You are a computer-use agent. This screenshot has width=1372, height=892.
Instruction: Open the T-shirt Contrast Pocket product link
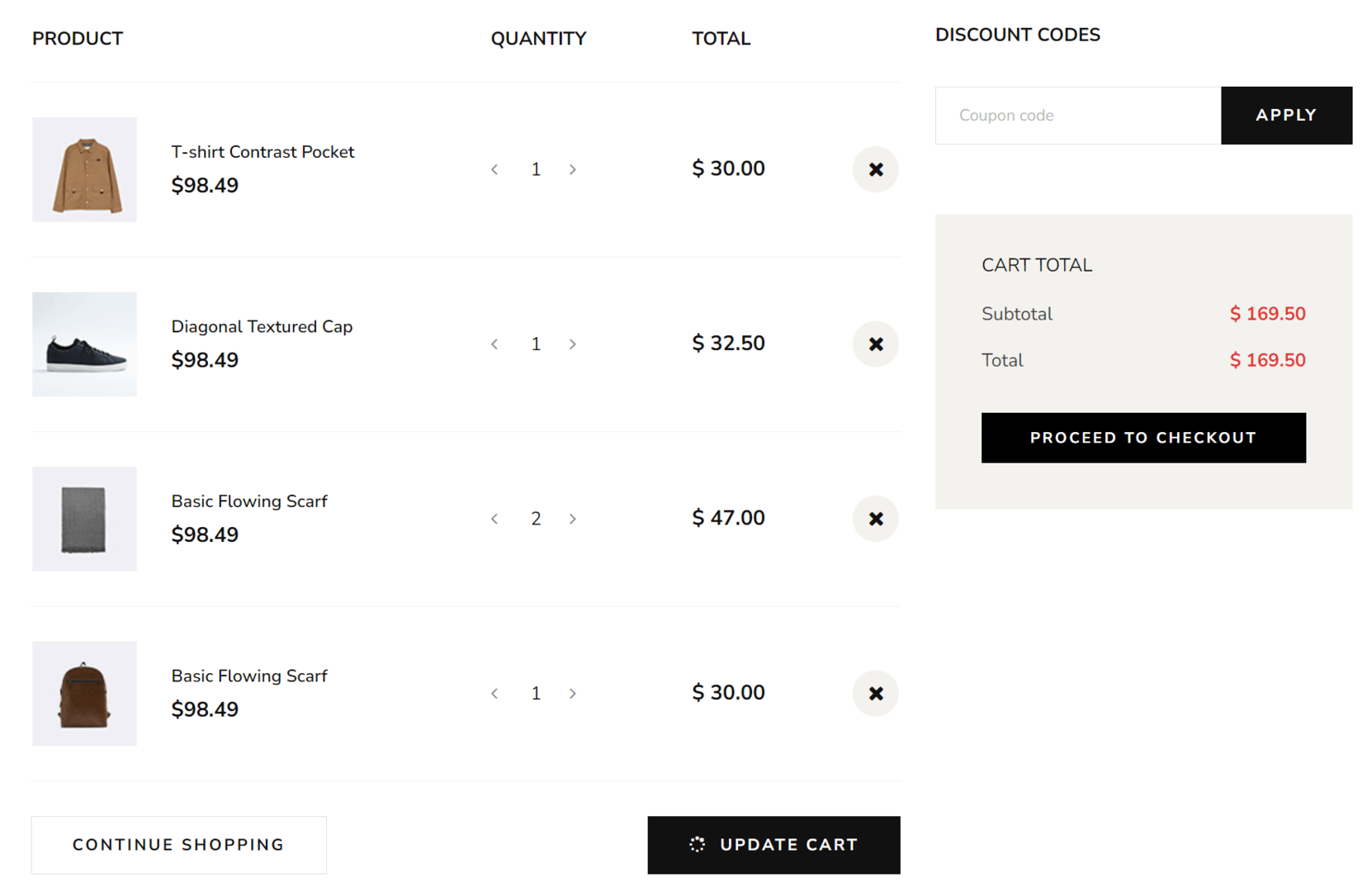(x=263, y=152)
